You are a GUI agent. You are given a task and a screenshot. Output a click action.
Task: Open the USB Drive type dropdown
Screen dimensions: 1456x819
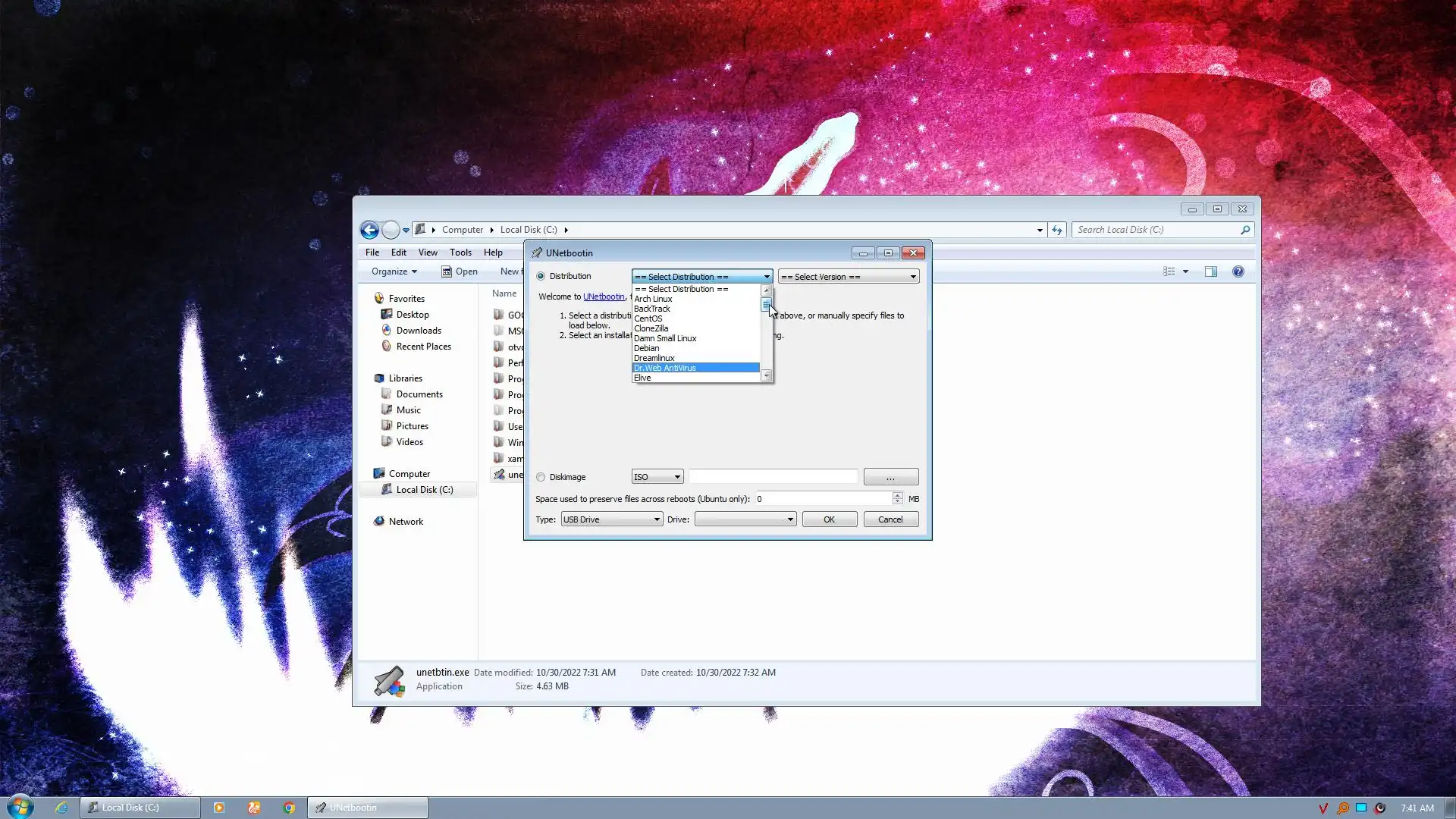point(611,519)
